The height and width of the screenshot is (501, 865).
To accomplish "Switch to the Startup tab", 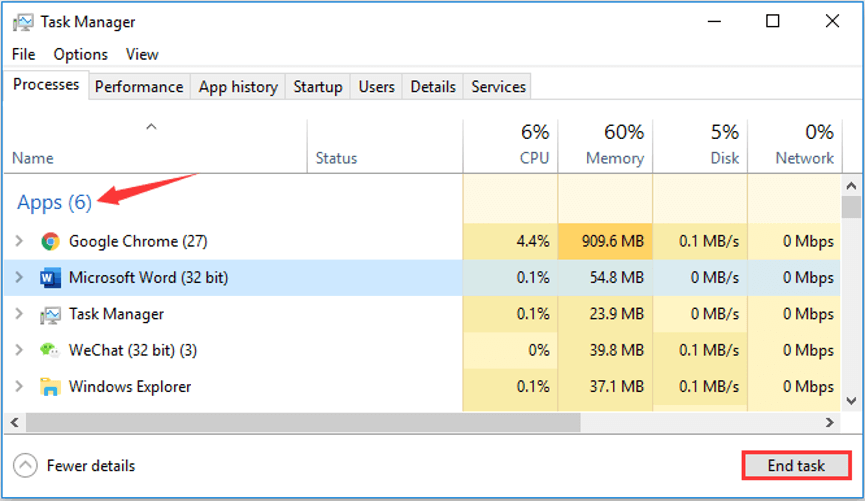I will [x=318, y=87].
